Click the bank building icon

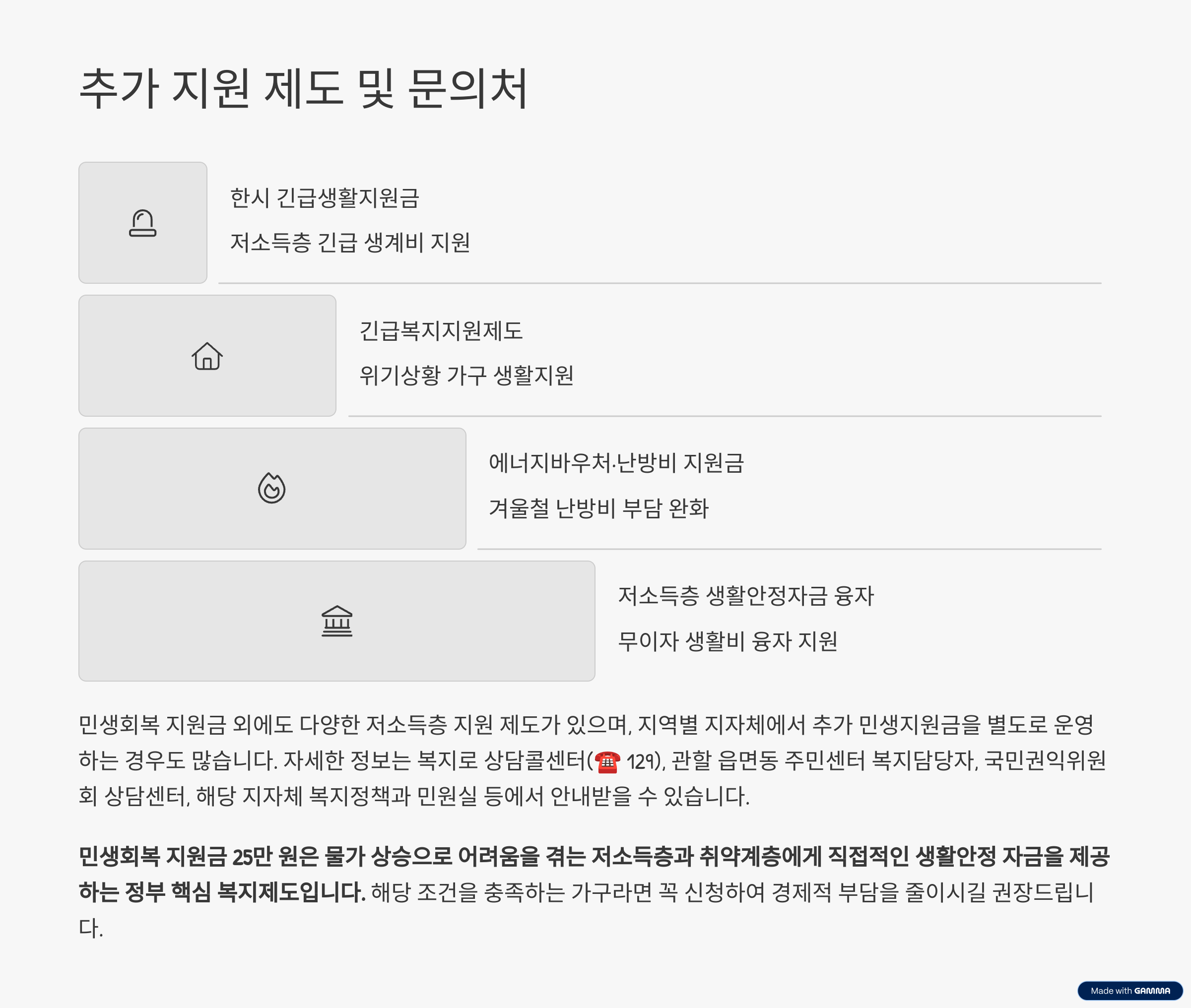click(x=336, y=621)
